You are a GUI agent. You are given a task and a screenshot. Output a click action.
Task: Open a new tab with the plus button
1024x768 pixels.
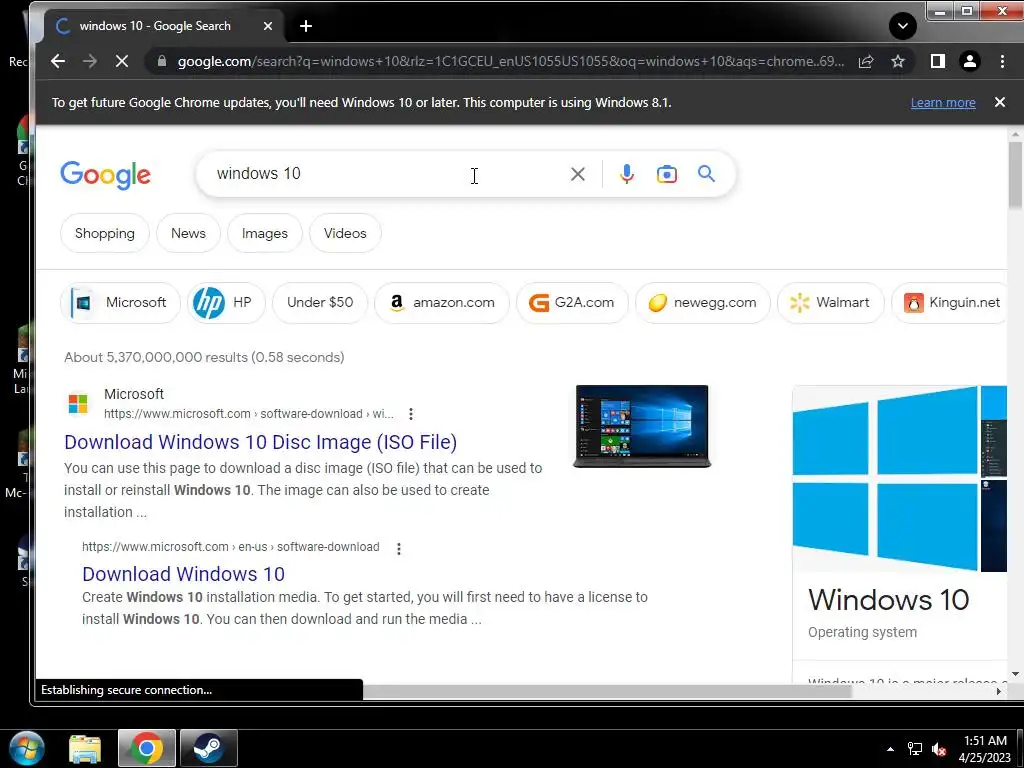pos(306,26)
